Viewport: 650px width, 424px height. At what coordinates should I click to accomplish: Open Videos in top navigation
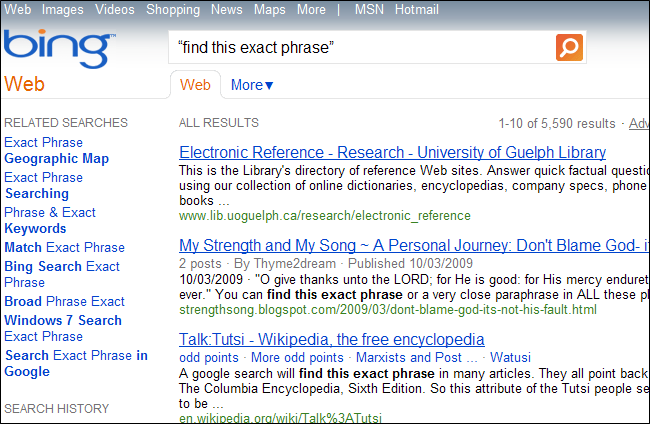116,10
